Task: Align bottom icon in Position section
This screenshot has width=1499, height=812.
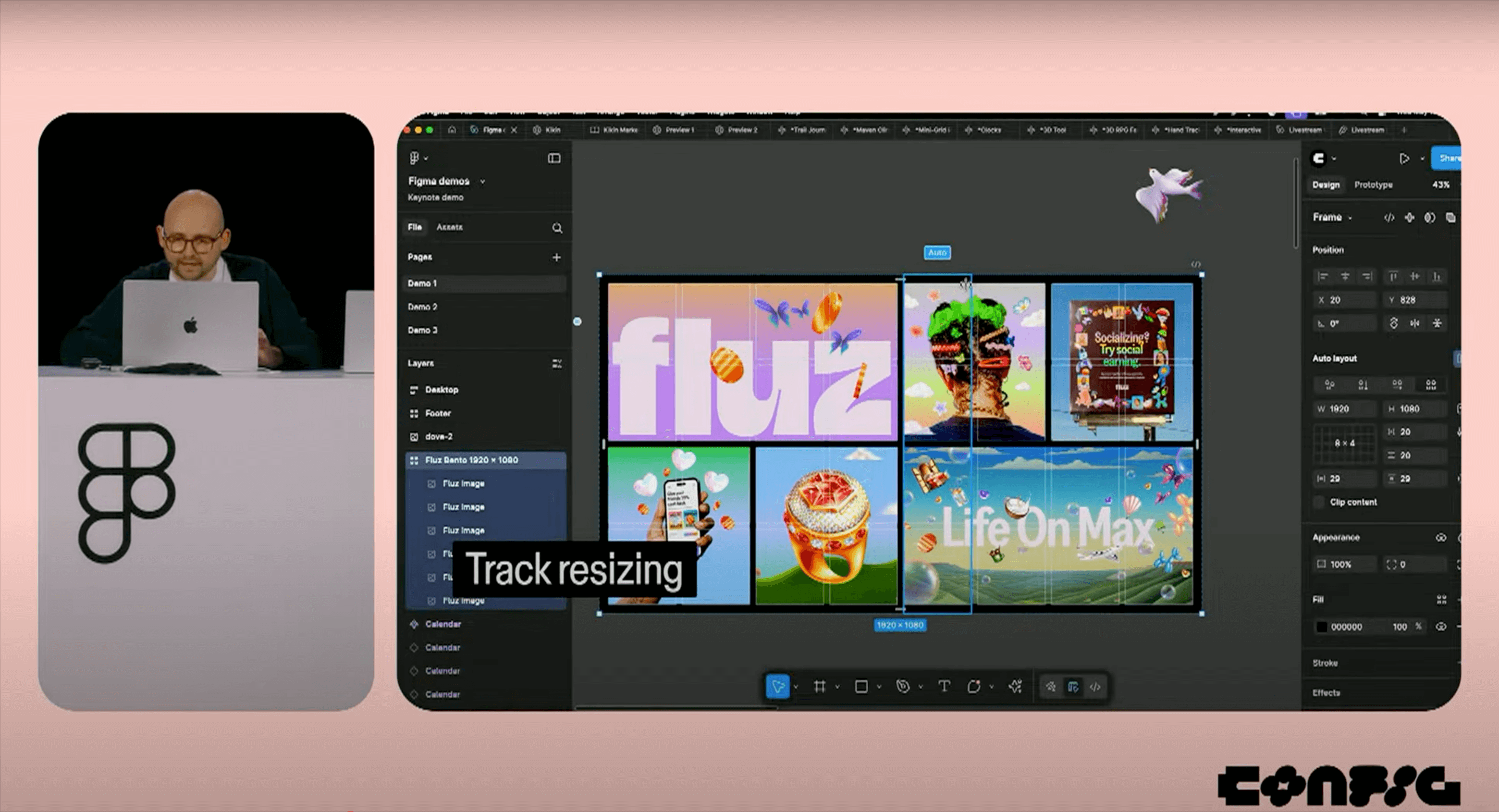Action: pos(1437,277)
